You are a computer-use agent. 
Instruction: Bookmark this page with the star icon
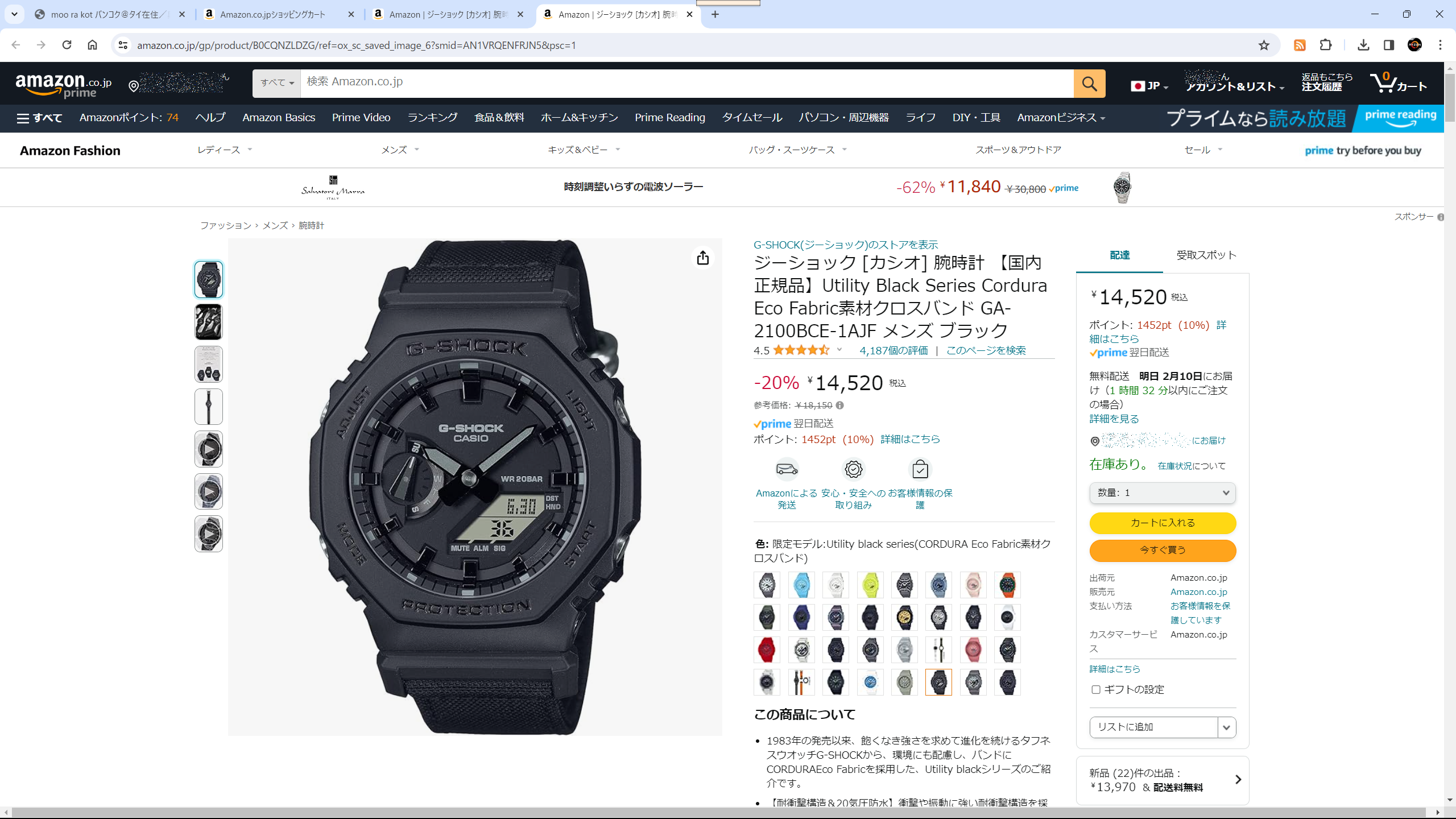[1264, 45]
